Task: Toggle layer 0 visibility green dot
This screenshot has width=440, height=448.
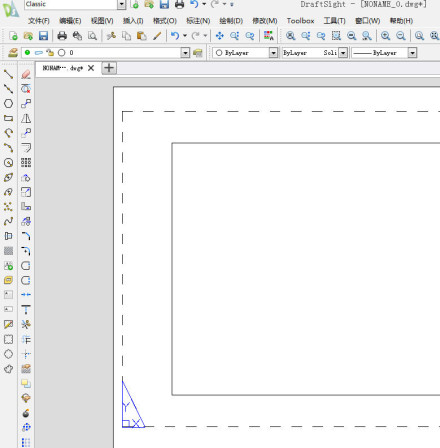Action: 27,52
